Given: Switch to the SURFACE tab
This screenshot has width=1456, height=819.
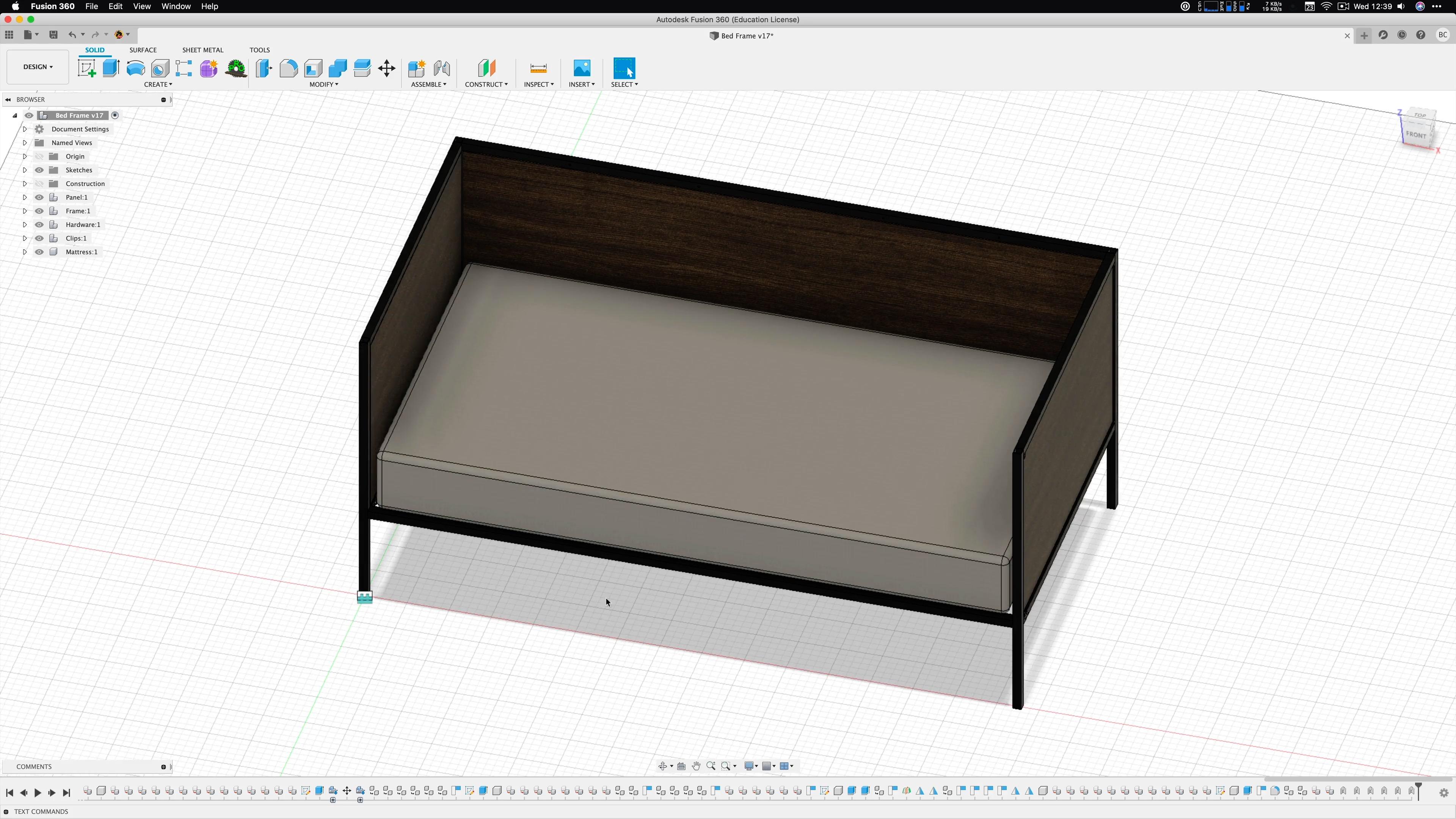Looking at the screenshot, I should coord(143,50).
